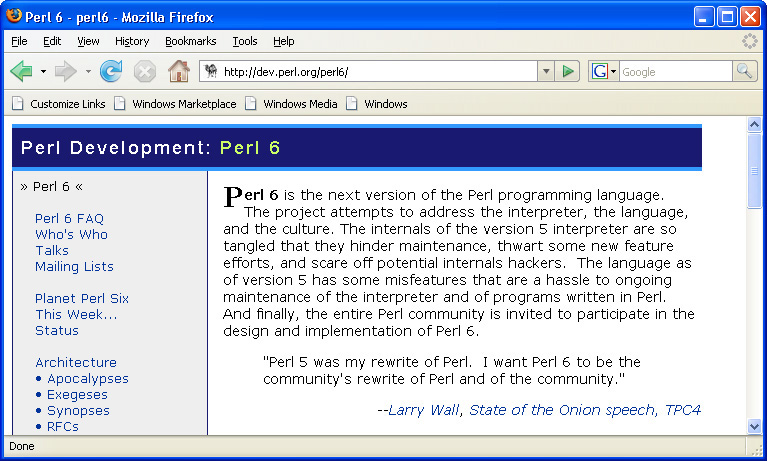
Task: Click the Google search input box
Action: point(676,72)
